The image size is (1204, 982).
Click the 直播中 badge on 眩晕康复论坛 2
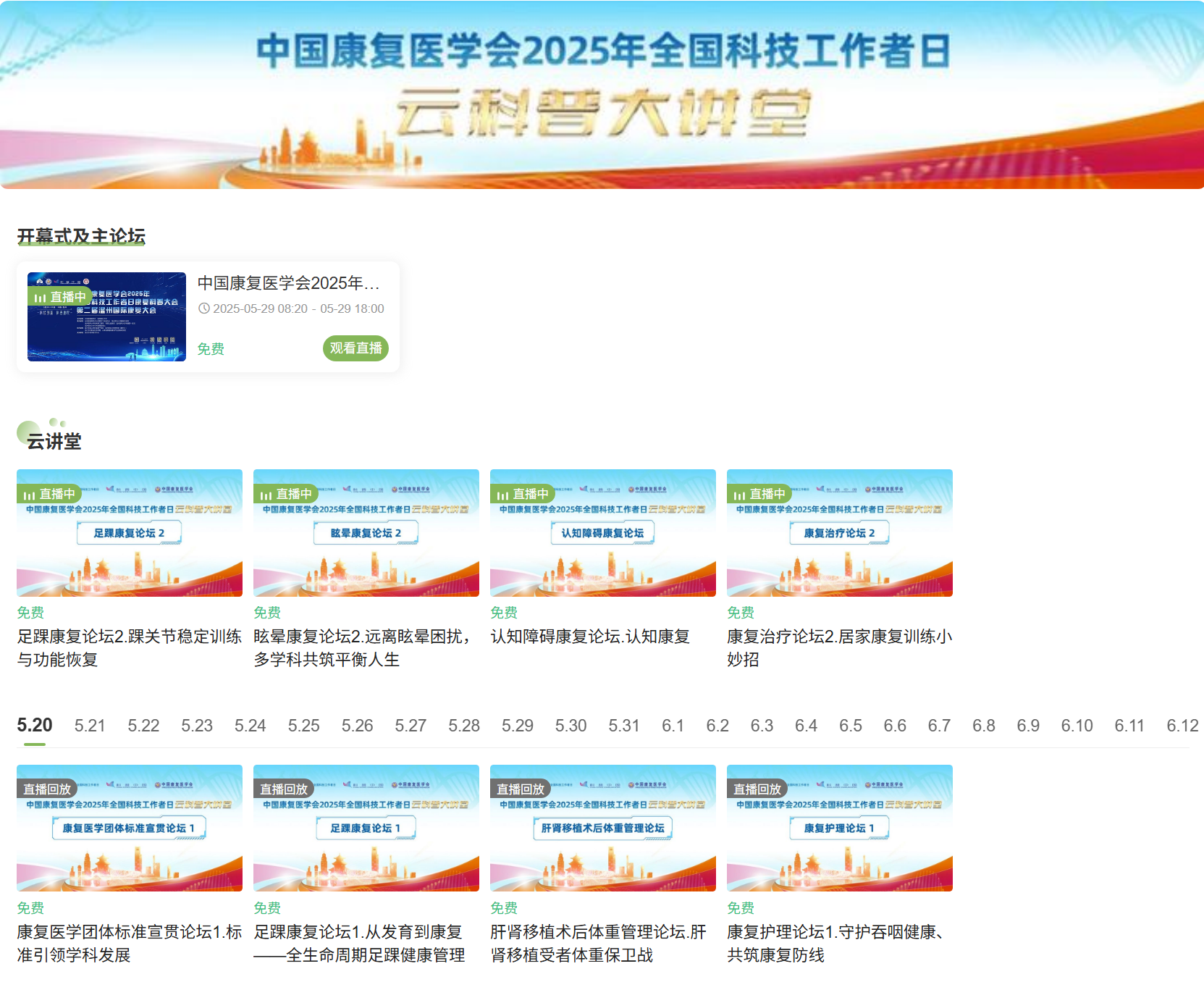coord(286,494)
